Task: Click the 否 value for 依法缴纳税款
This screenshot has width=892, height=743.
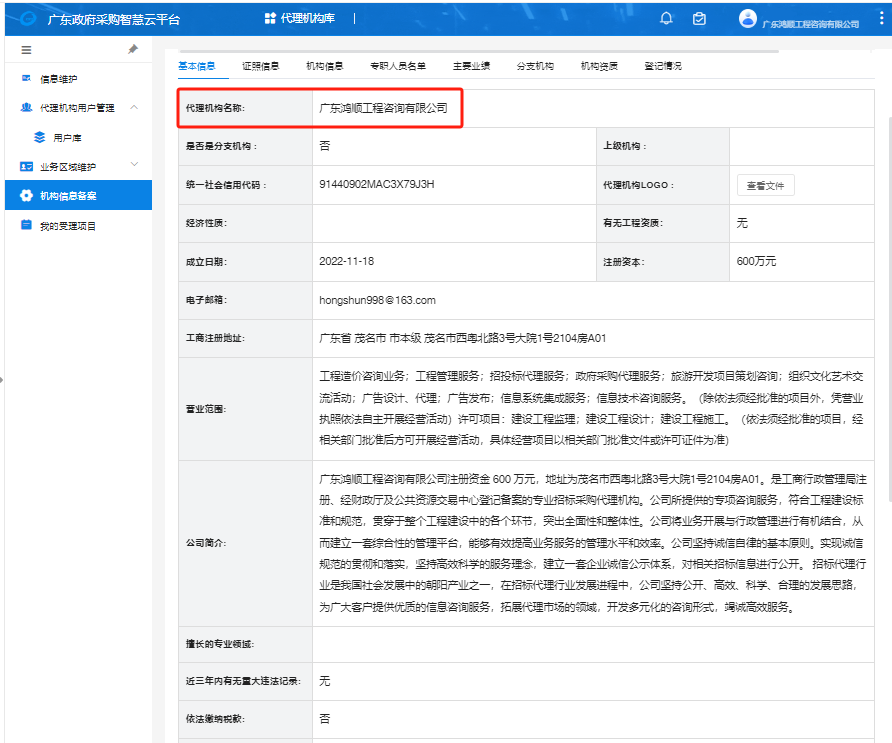Action: point(325,719)
